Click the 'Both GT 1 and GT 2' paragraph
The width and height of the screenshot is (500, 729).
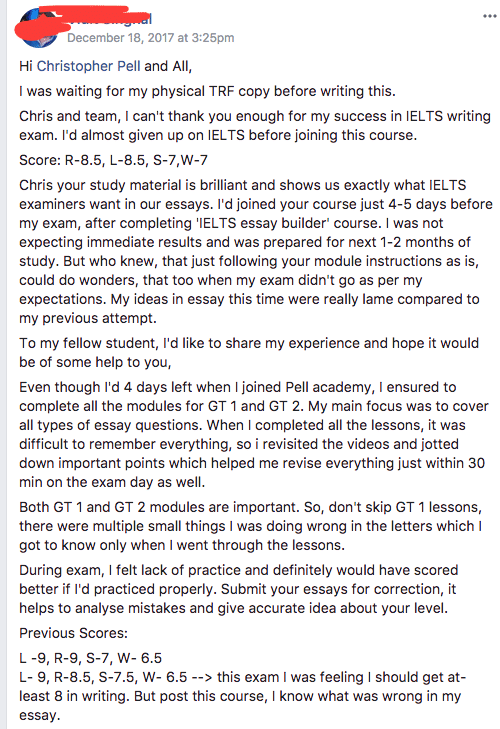[x=251, y=526]
